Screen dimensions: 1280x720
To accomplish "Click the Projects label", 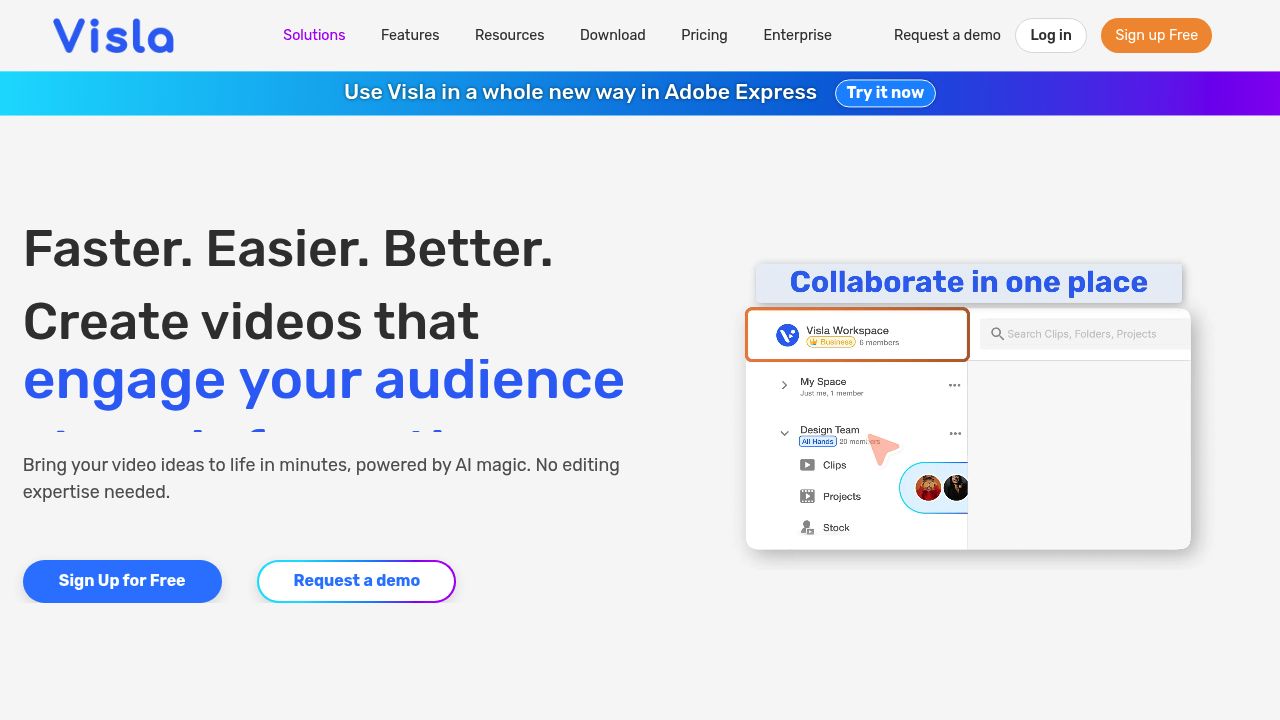I will (x=842, y=496).
